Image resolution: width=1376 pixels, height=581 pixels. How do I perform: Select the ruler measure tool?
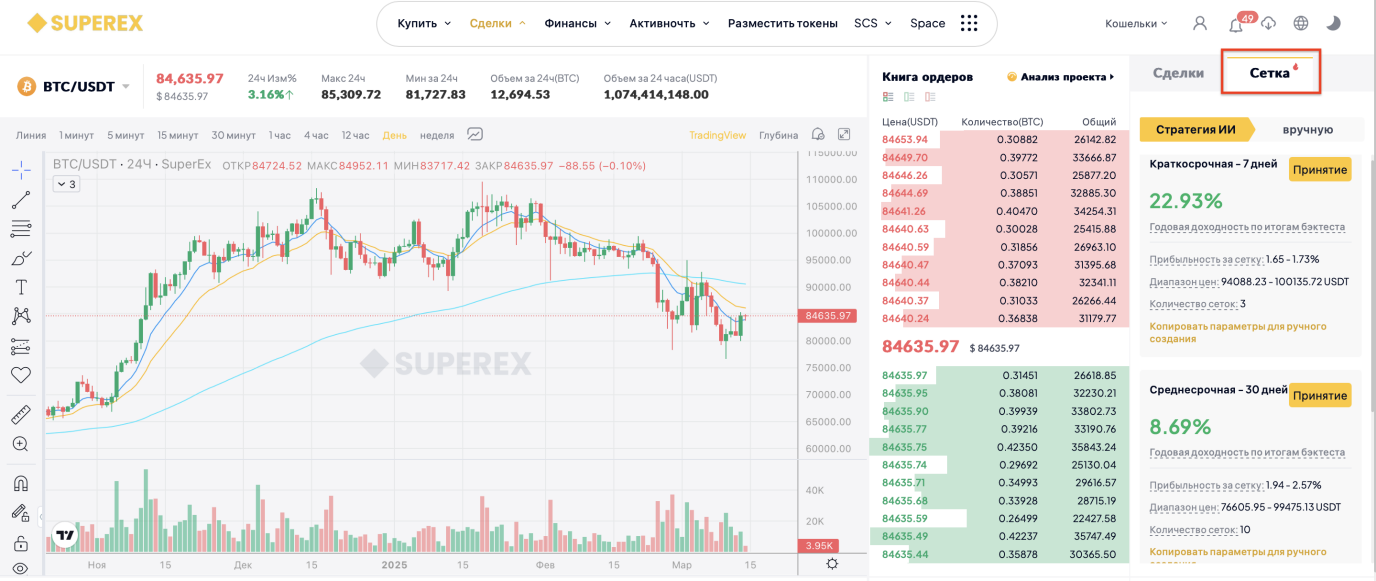(21, 414)
